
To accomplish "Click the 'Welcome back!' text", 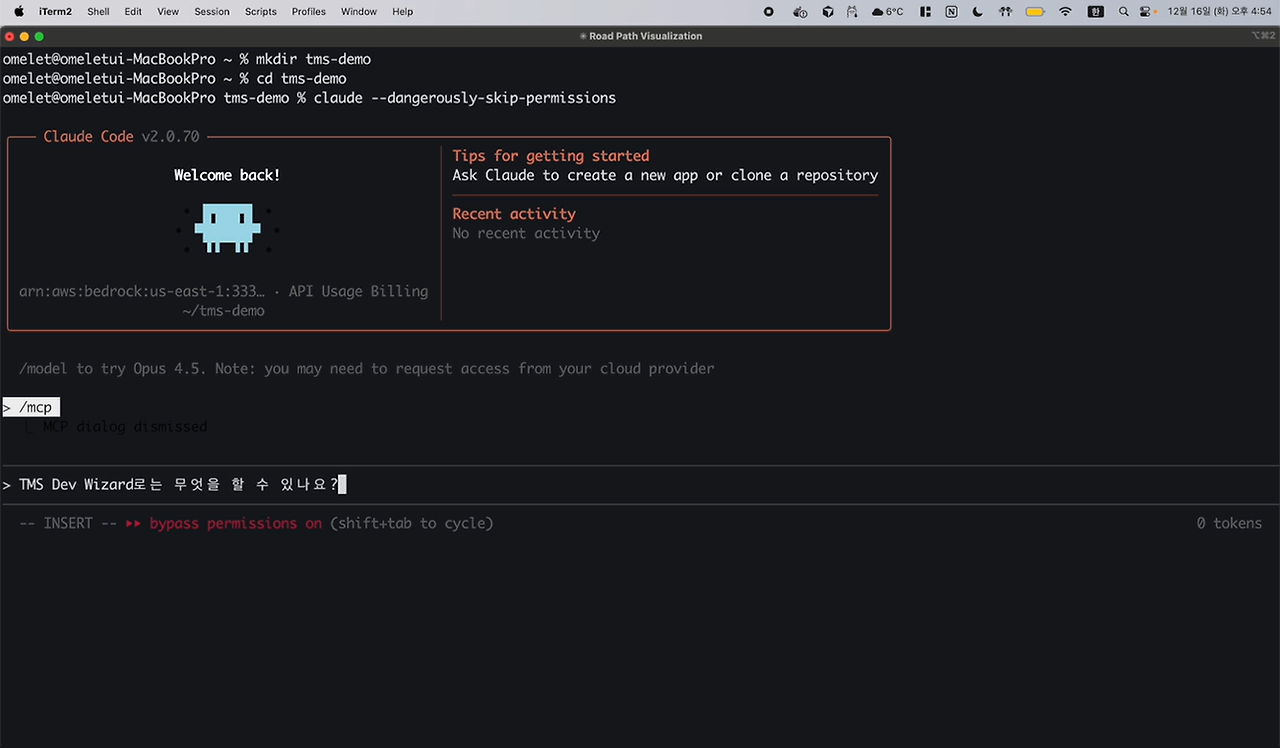I will [227, 175].
